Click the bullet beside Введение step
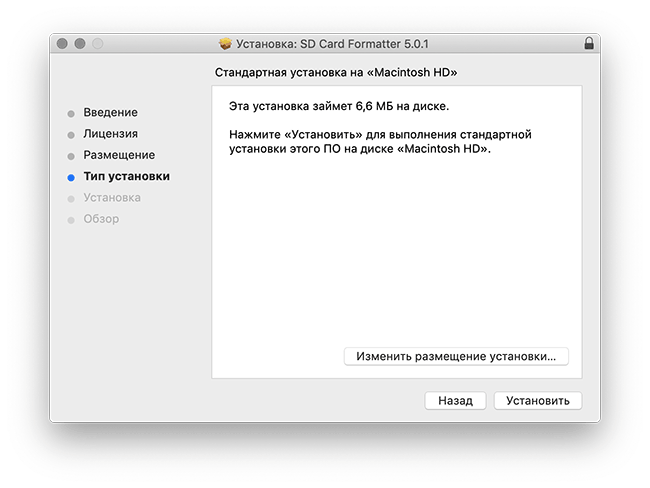650x488 pixels. 71,114
